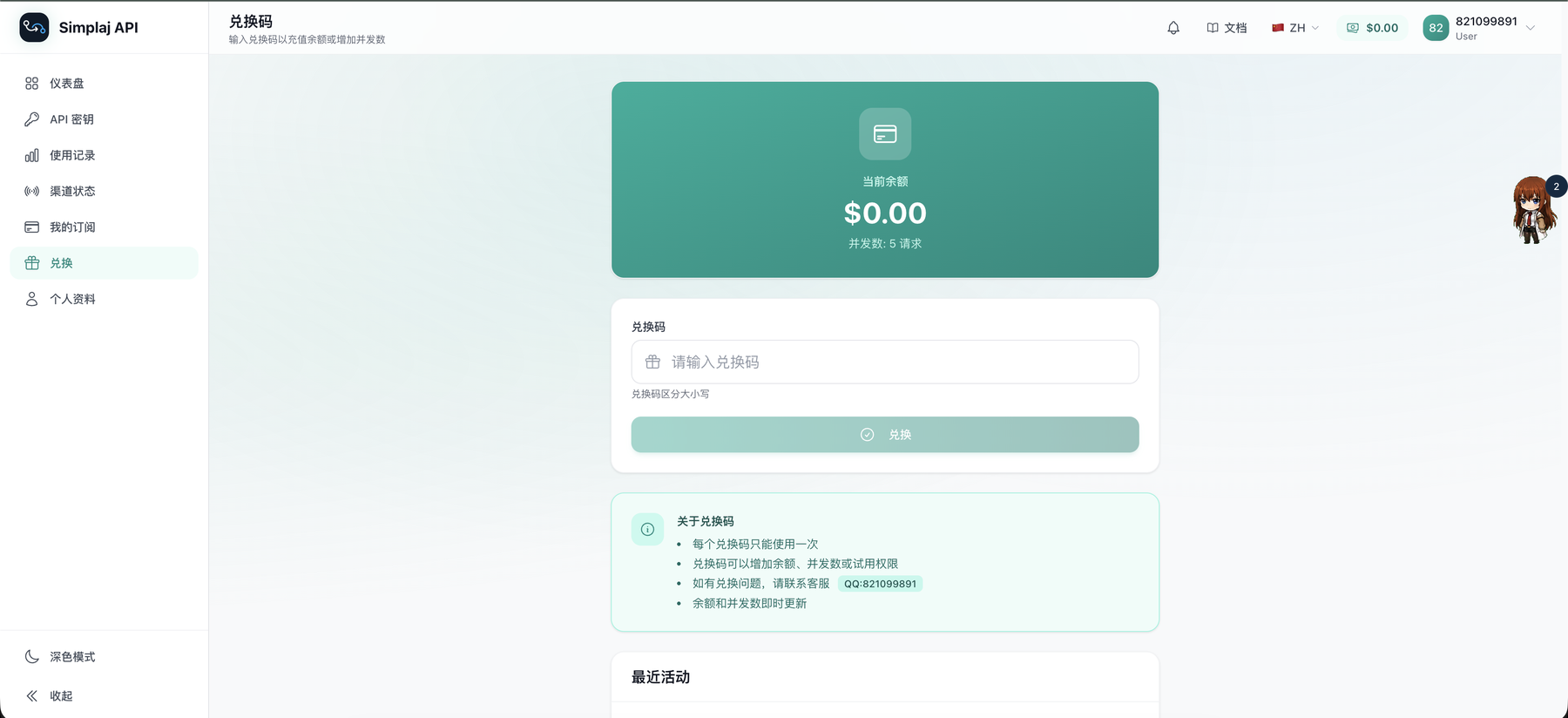Image resolution: width=1568 pixels, height=718 pixels.
Task: Click the 82 user avatar
Action: [x=1436, y=28]
